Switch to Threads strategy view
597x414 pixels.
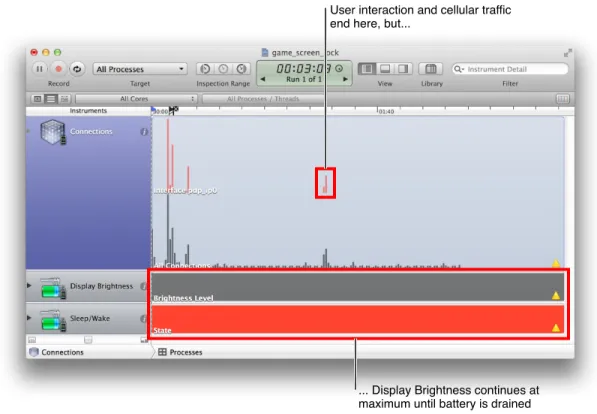(64, 99)
